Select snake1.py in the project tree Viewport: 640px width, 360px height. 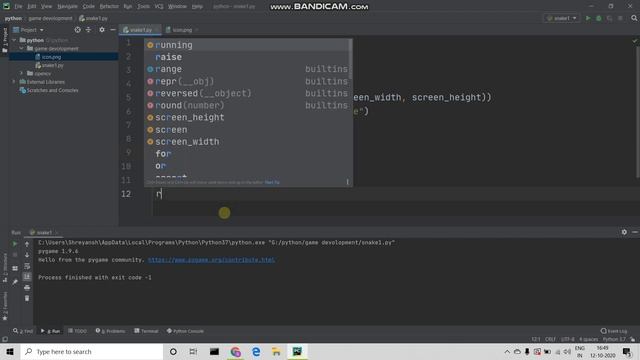pyautogui.click(x=52, y=65)
